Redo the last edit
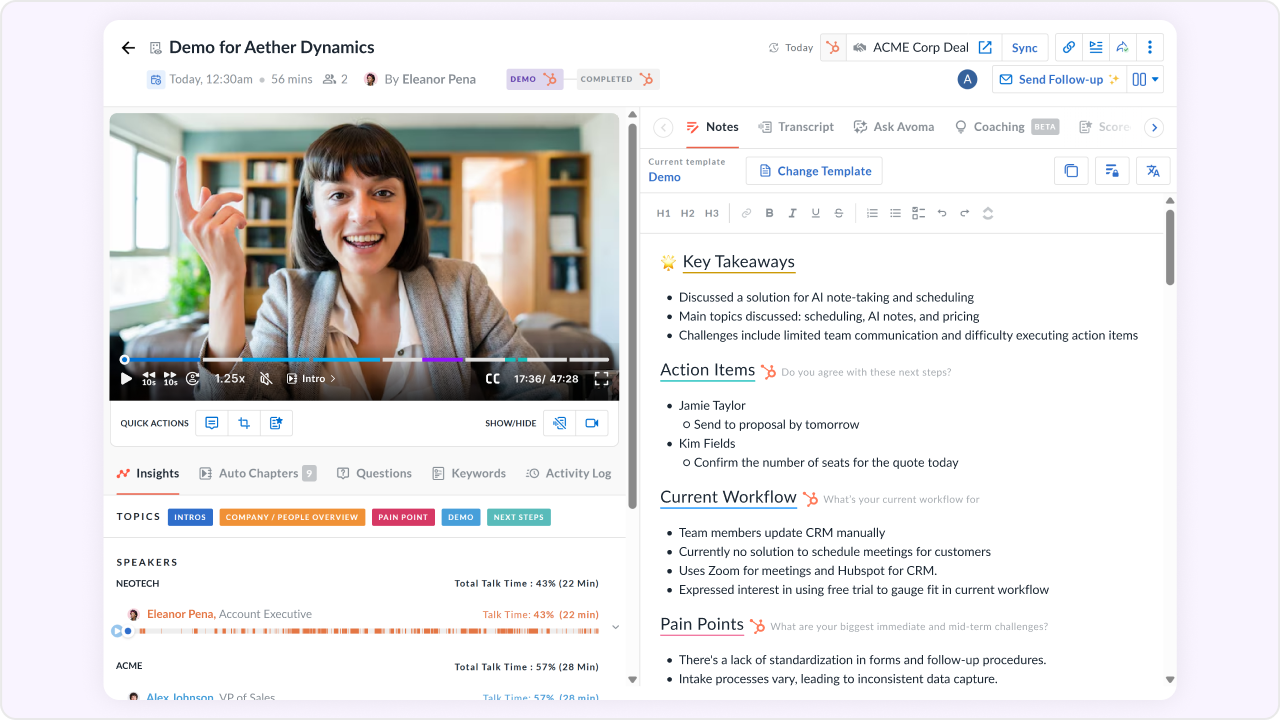This screenshot has width=1281, height=720. [964, 213]
